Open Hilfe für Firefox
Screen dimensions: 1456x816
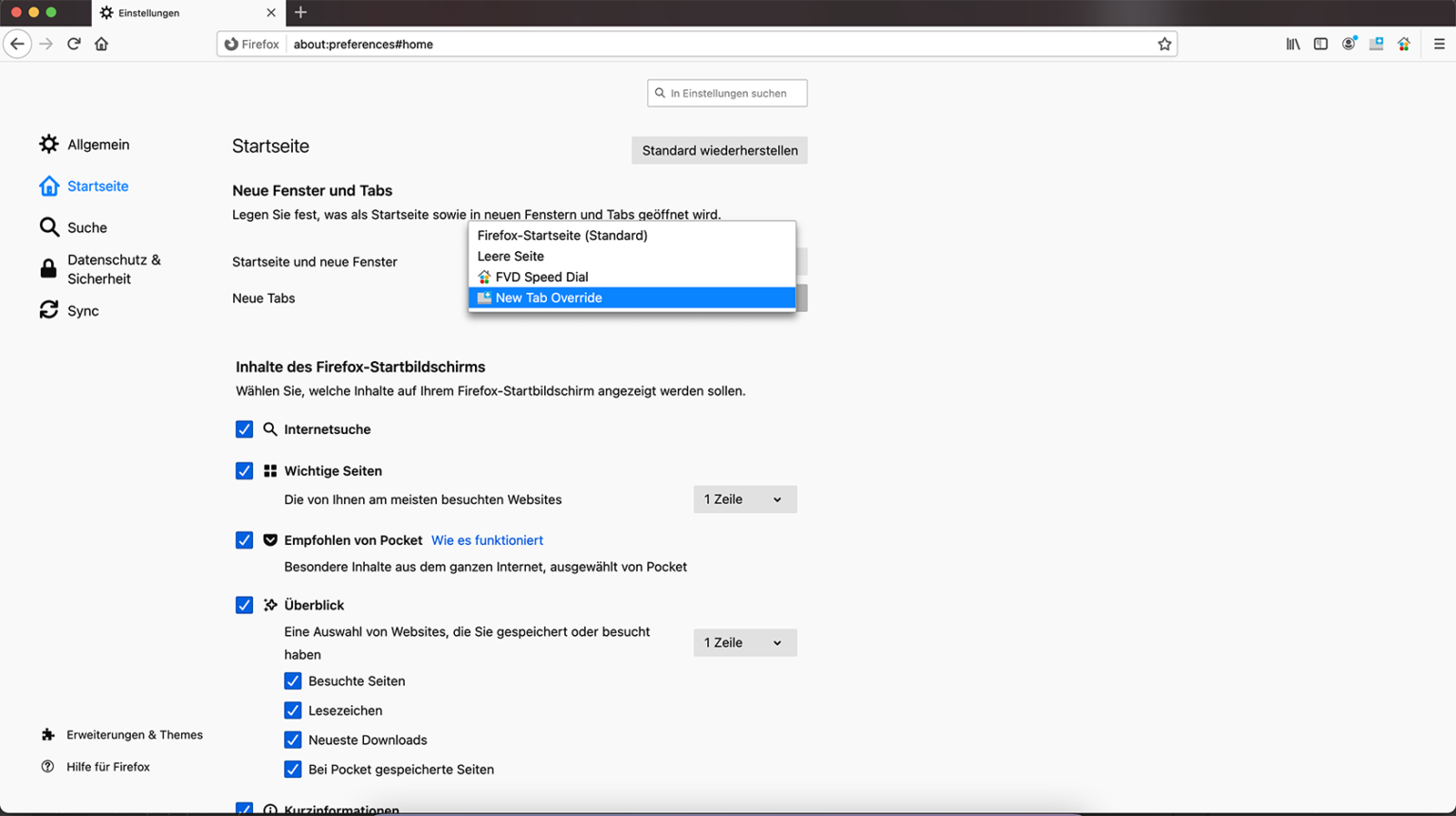(x=96, y=767)
